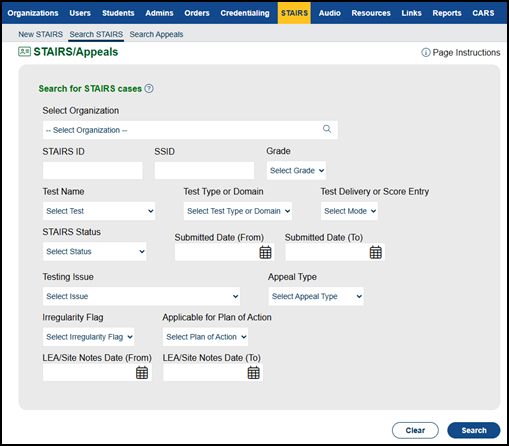
Task: Open the Select Status dropdown
Action: [95, 251]
